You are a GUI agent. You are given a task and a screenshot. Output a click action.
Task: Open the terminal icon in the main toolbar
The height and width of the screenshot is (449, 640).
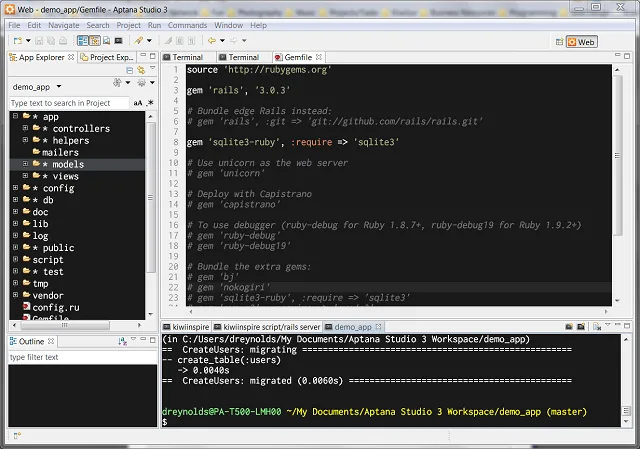[x=118, y=40]
